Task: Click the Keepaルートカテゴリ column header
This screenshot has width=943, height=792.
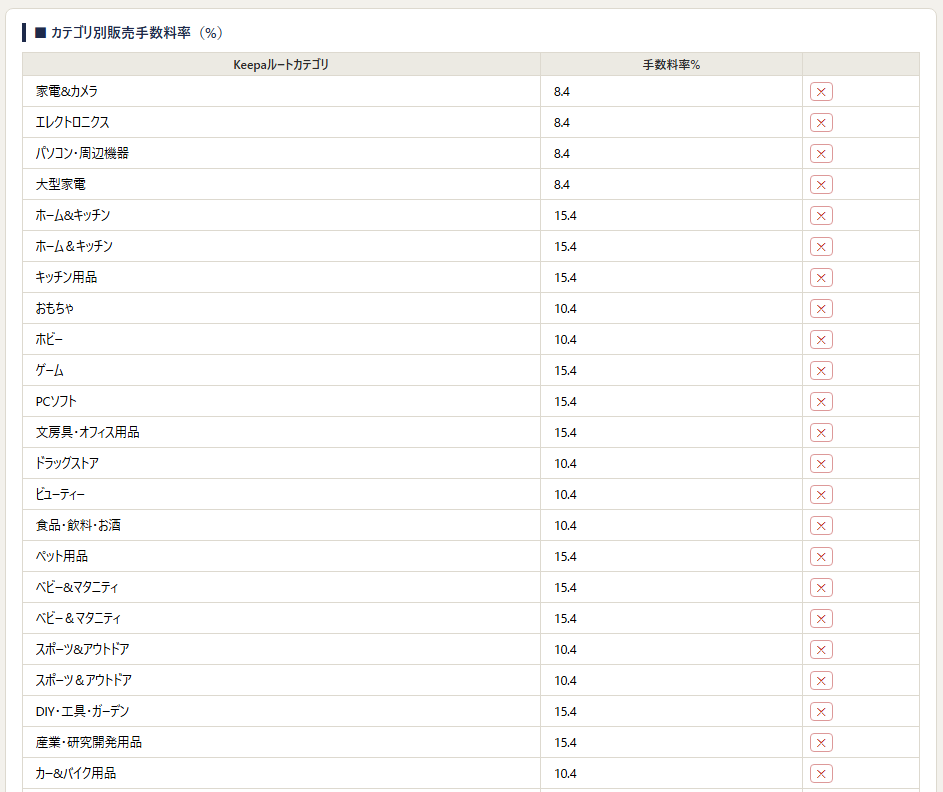Action: coord(281,64)
